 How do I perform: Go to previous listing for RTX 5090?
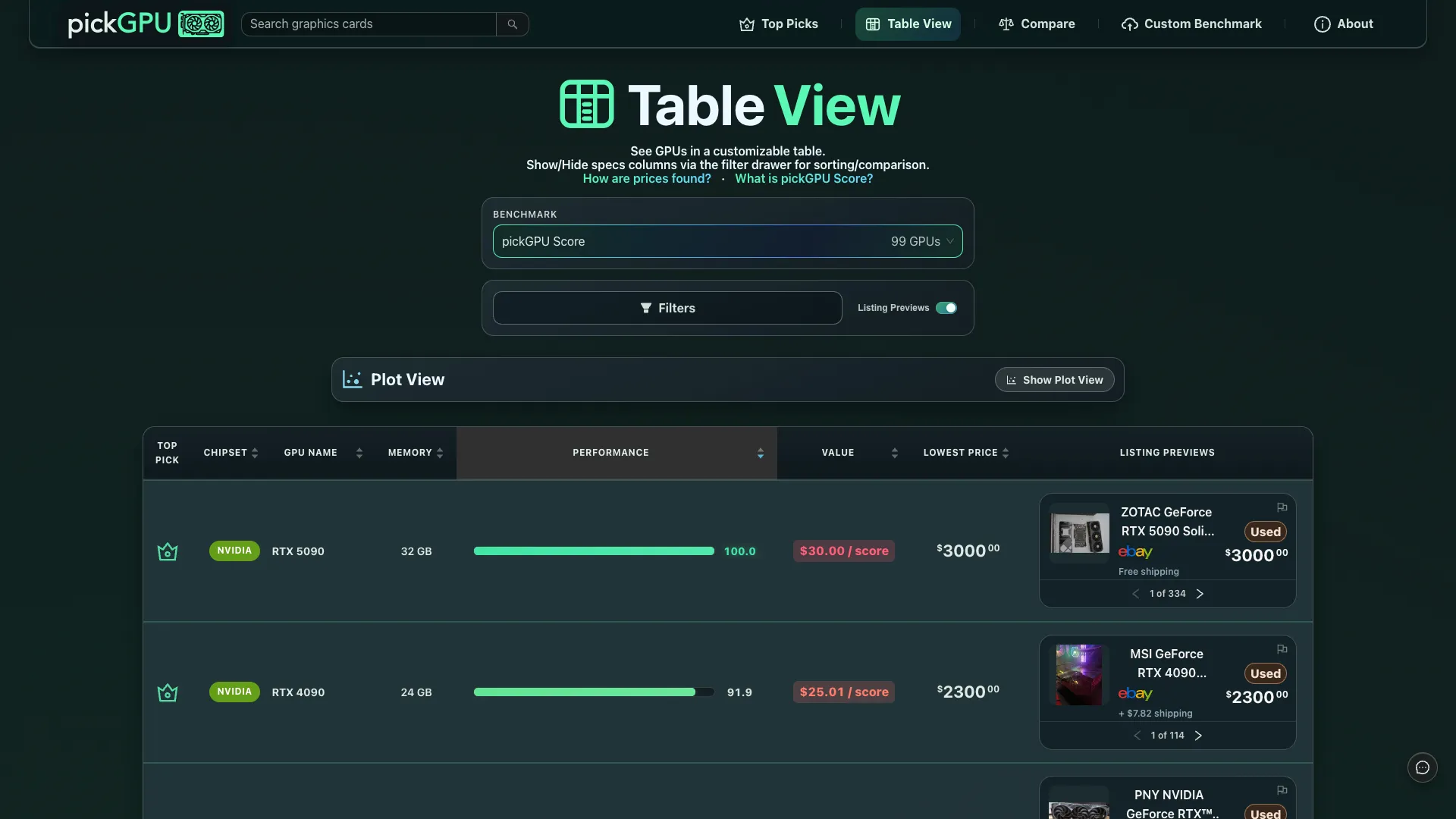point(1135,594)
